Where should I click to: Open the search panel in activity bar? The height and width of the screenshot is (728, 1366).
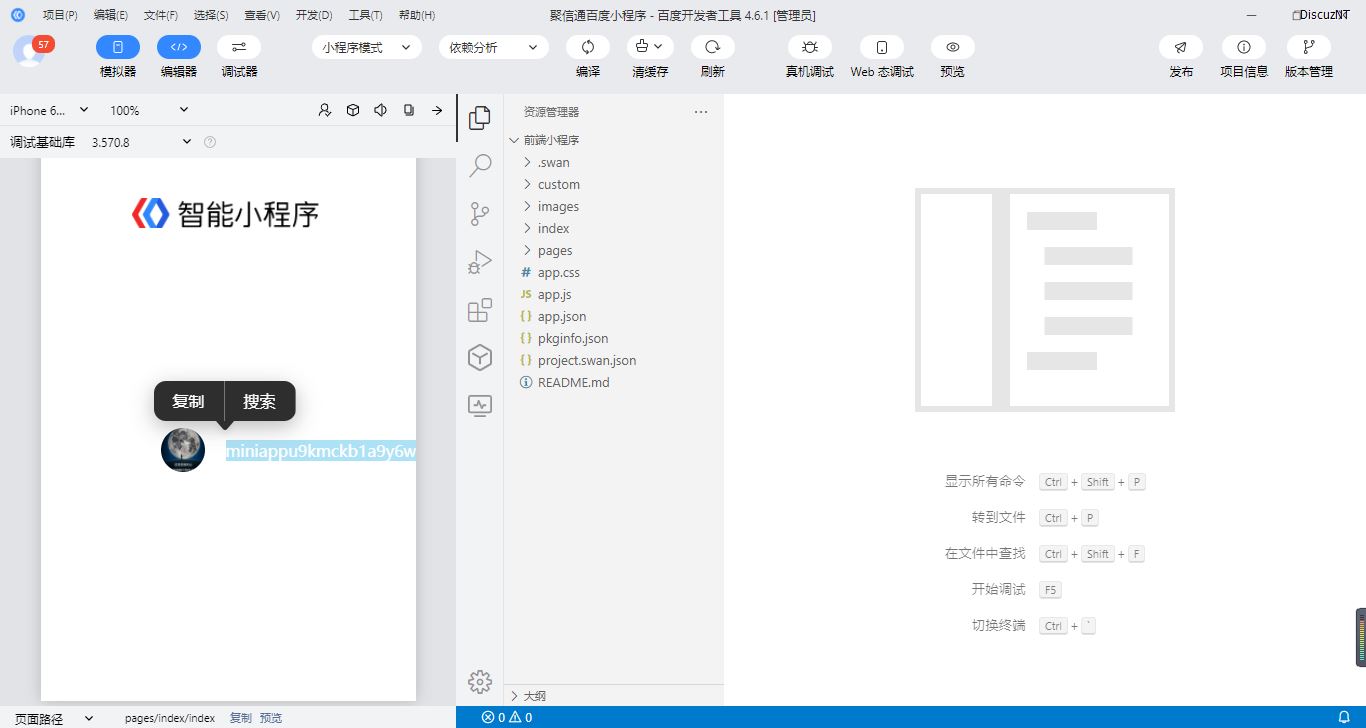pos(480,165)
